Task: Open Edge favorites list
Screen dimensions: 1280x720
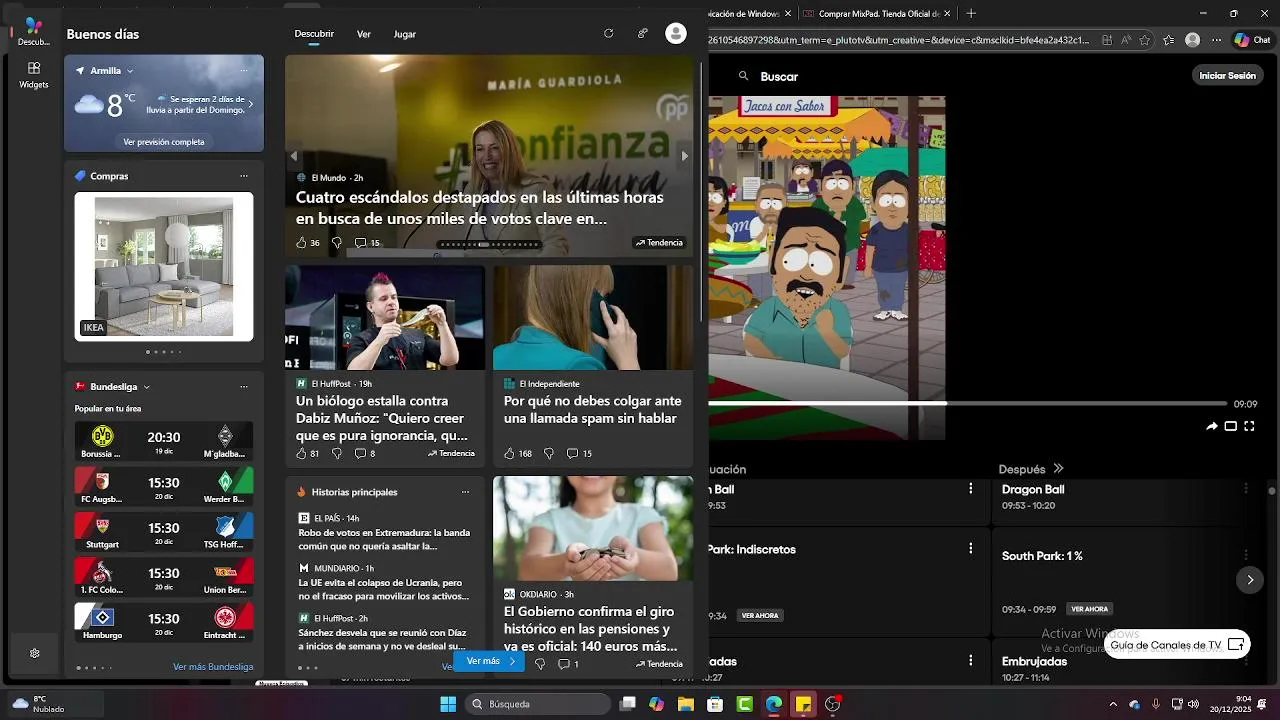Action: click(x=1169, y=40)
